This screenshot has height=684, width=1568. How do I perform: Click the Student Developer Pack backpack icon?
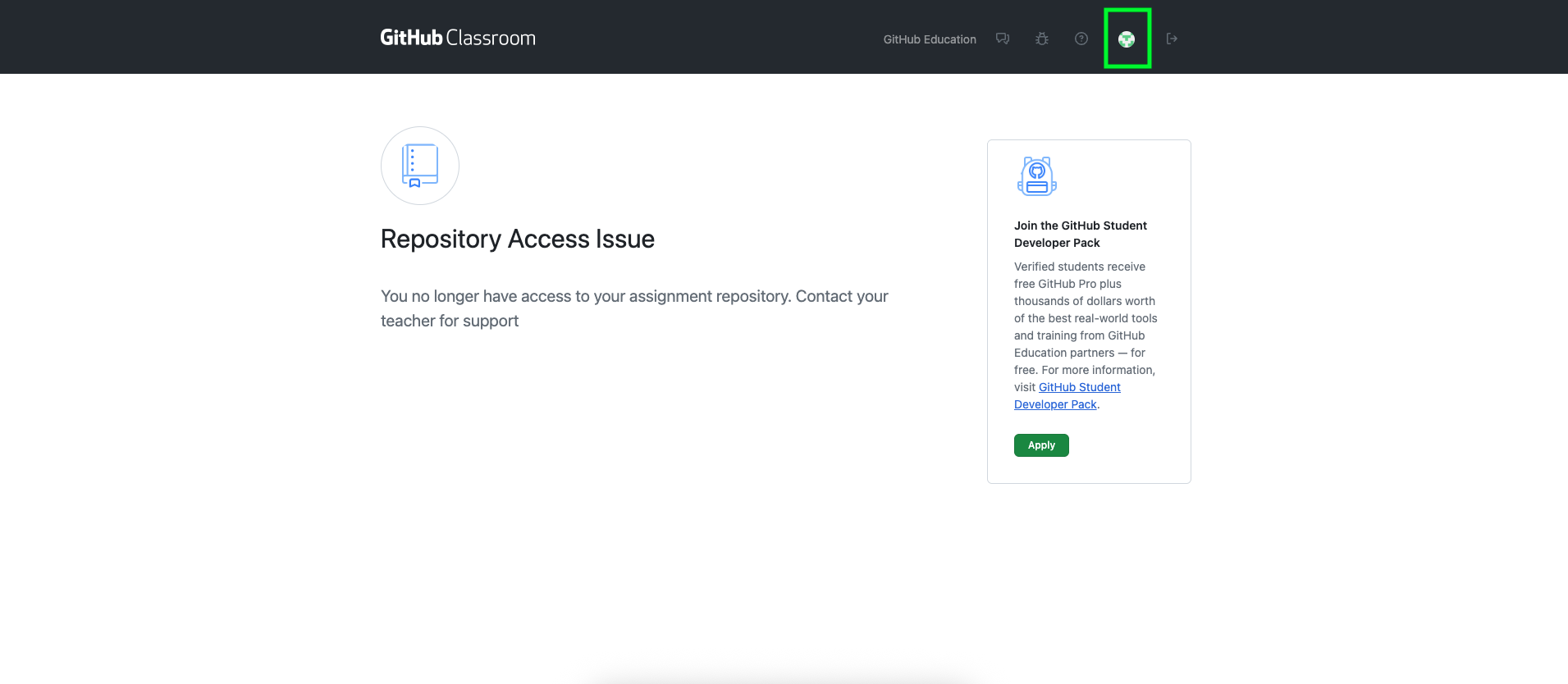click(1036, 176)
